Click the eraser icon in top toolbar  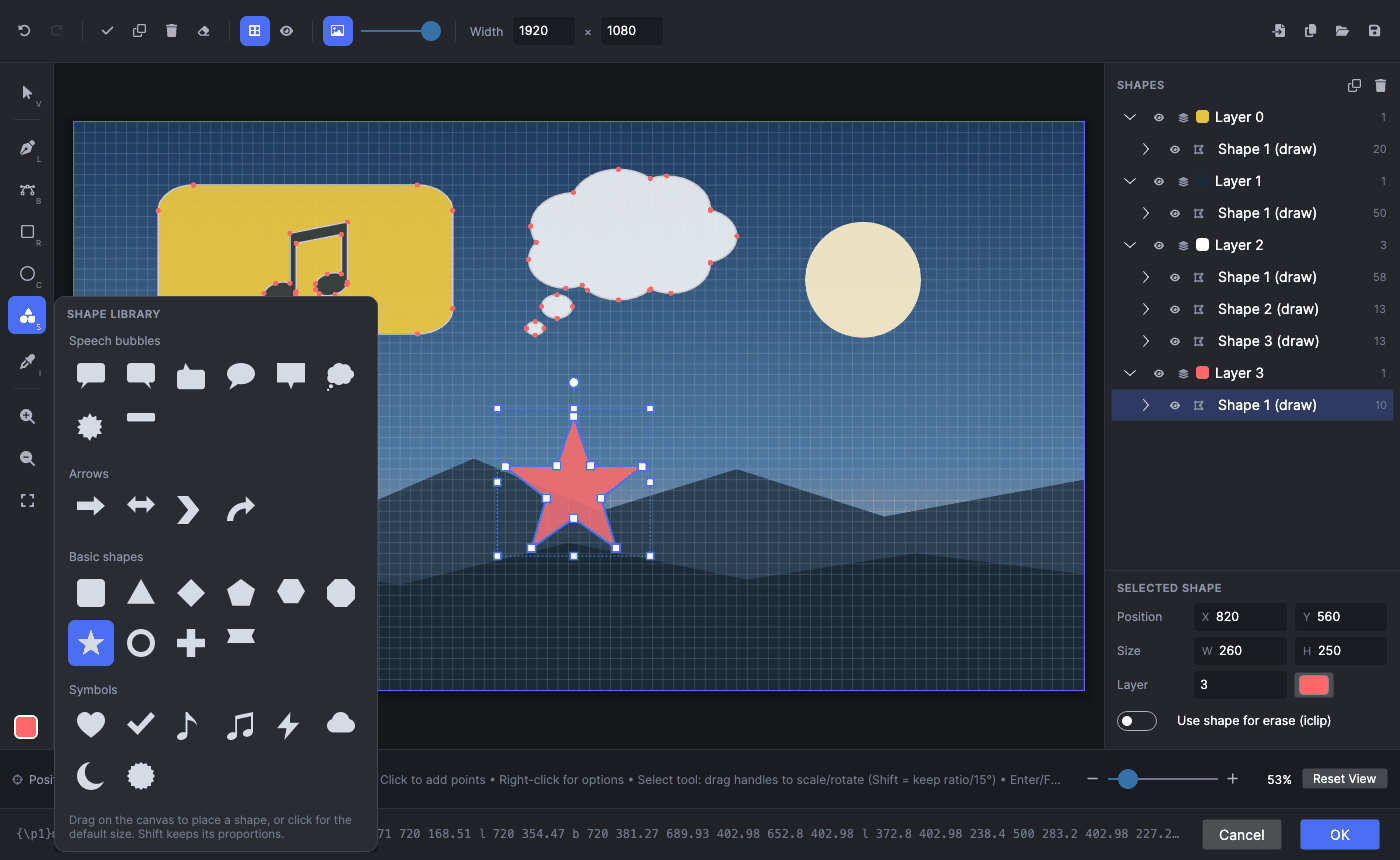coord(203,31)
